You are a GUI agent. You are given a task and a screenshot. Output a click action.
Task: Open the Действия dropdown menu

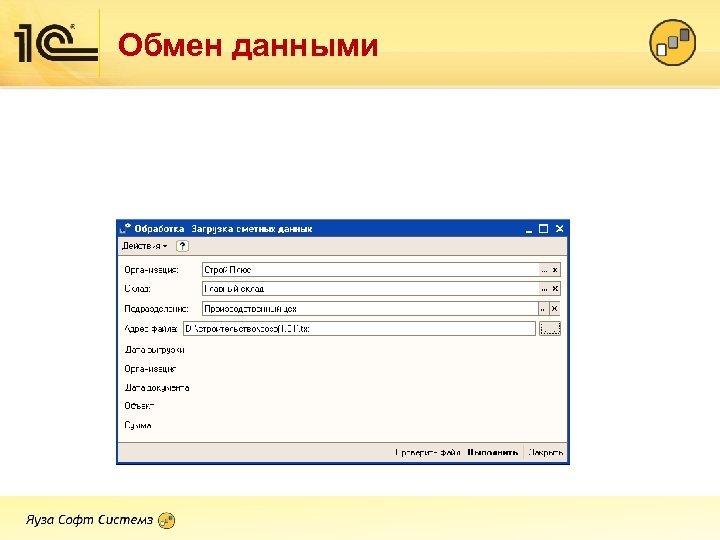145,246
